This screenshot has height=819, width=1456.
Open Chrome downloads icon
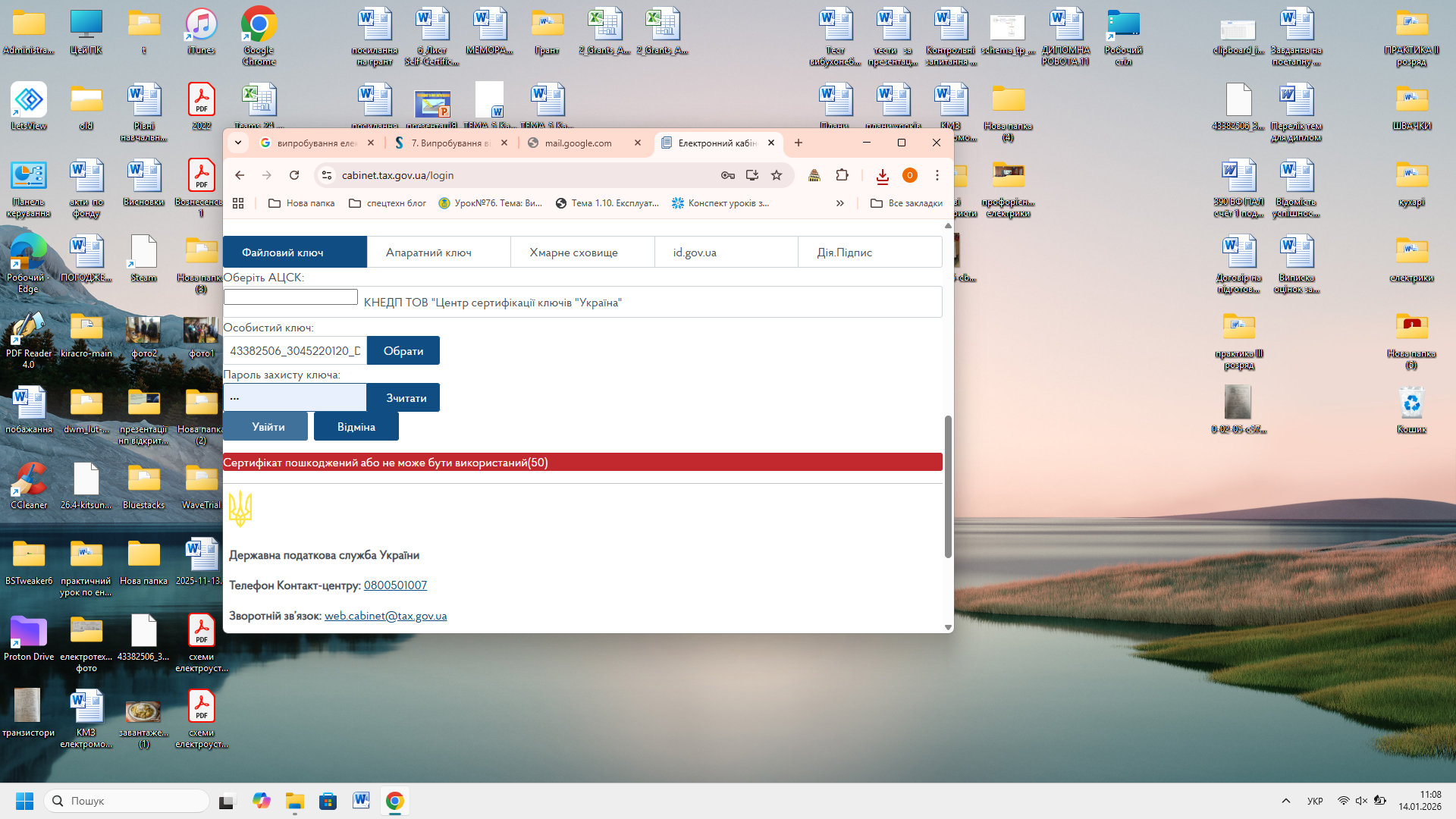coord(882,176)
